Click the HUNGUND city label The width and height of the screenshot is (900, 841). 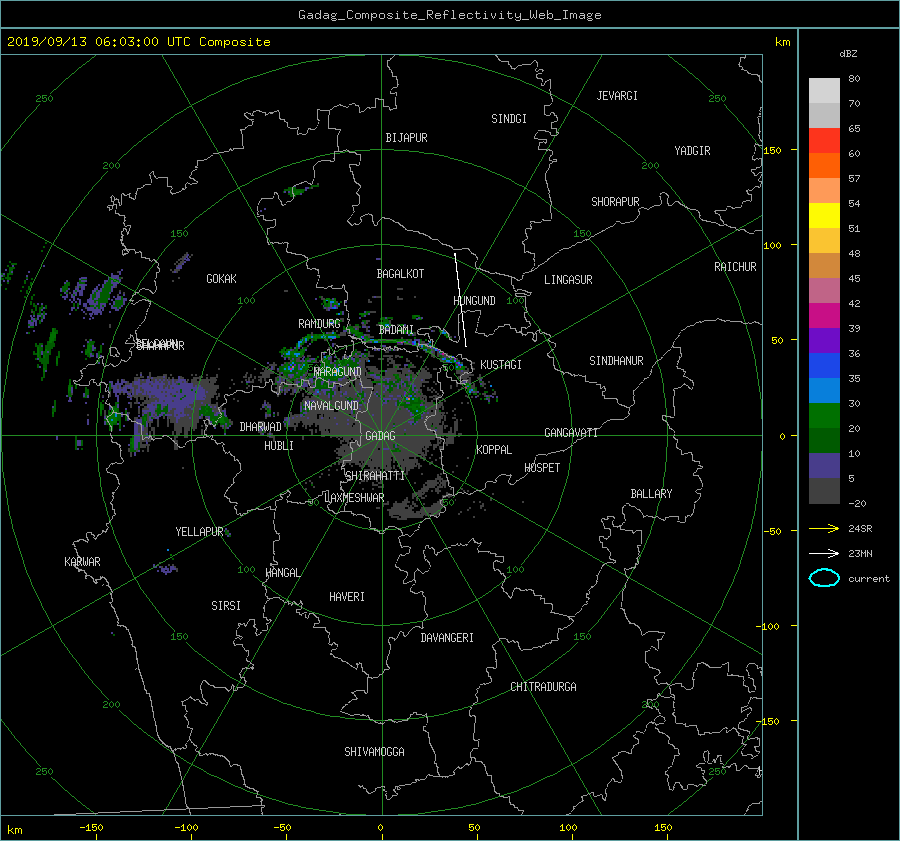(x=474, y=300)
